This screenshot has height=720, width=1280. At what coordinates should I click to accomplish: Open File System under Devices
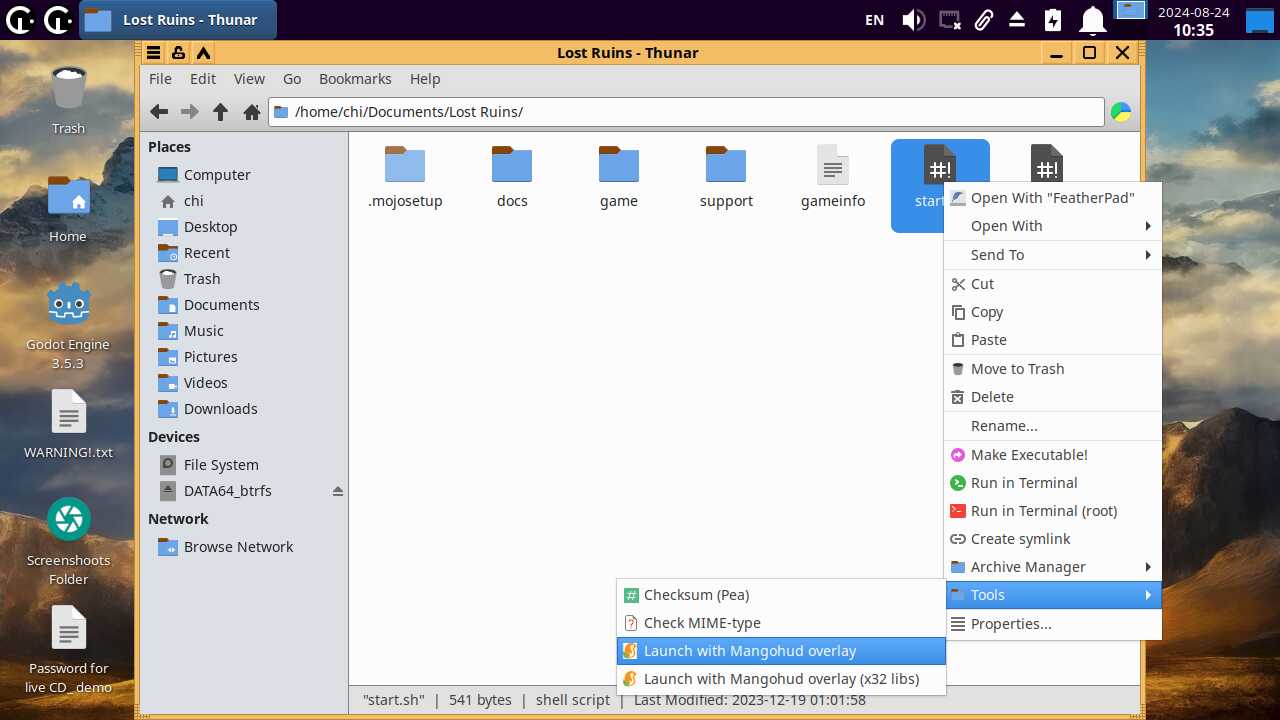[243, 465]
